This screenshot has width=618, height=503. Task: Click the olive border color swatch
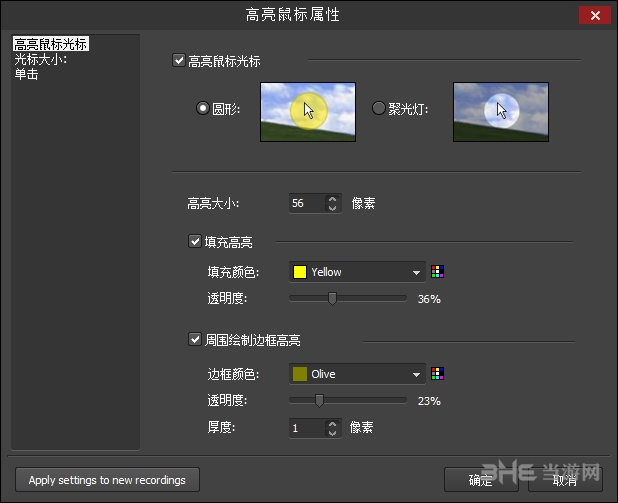tap(300, 374)
